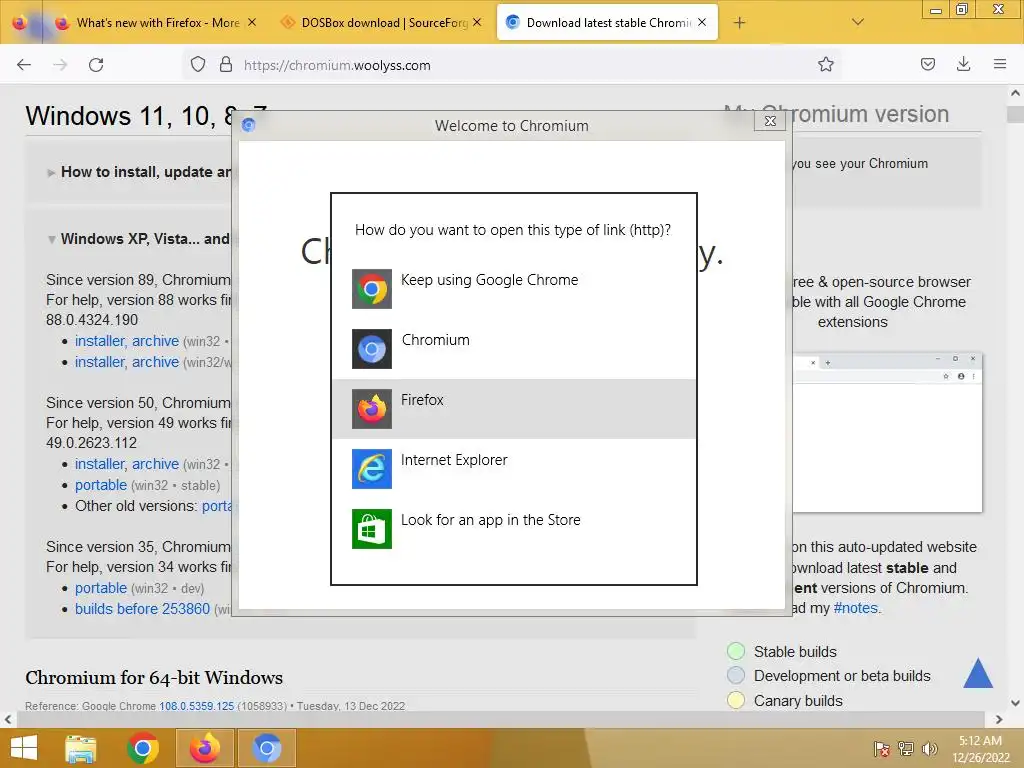This screenshot has width=1024, height=768.
Task: Click the blue scroll-to-top triangle
Action: click(978, 673)
